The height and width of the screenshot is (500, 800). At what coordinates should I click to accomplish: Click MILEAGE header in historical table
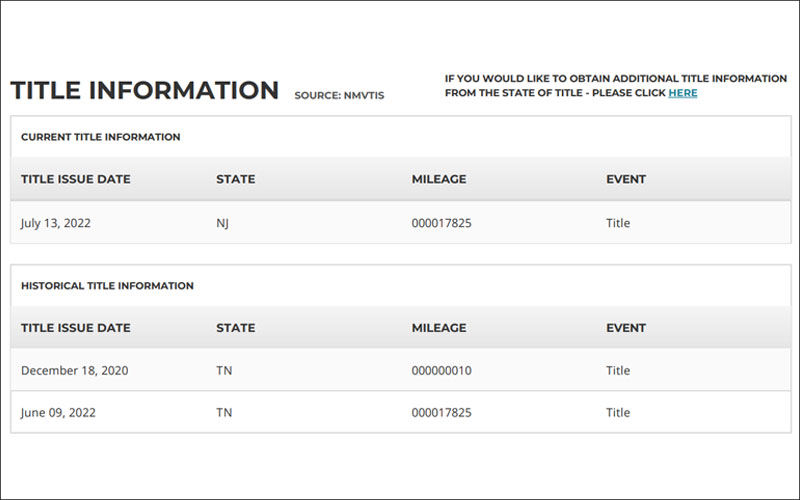point(439,328)
